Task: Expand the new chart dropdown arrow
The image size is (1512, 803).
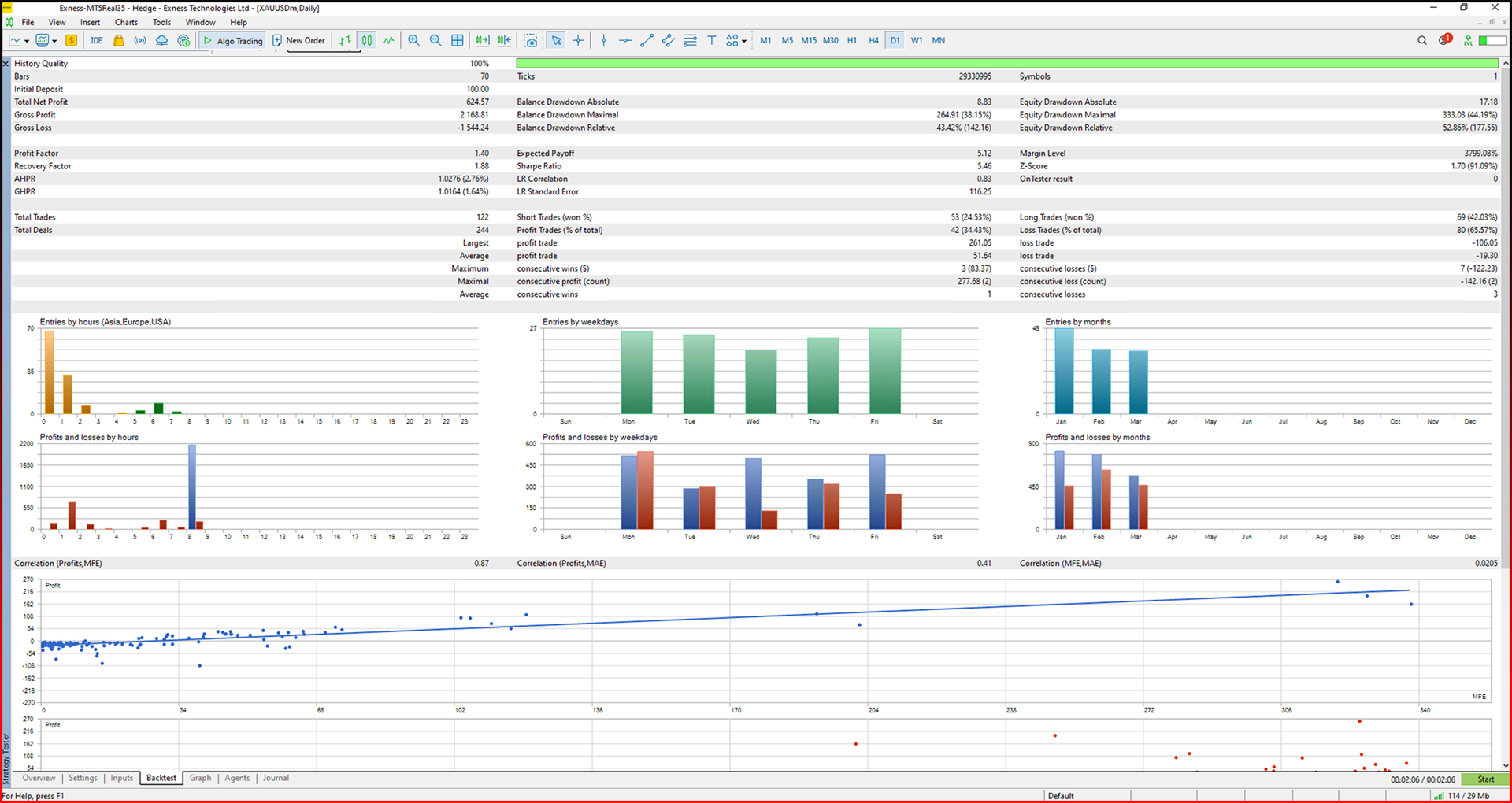Action: 27,41
